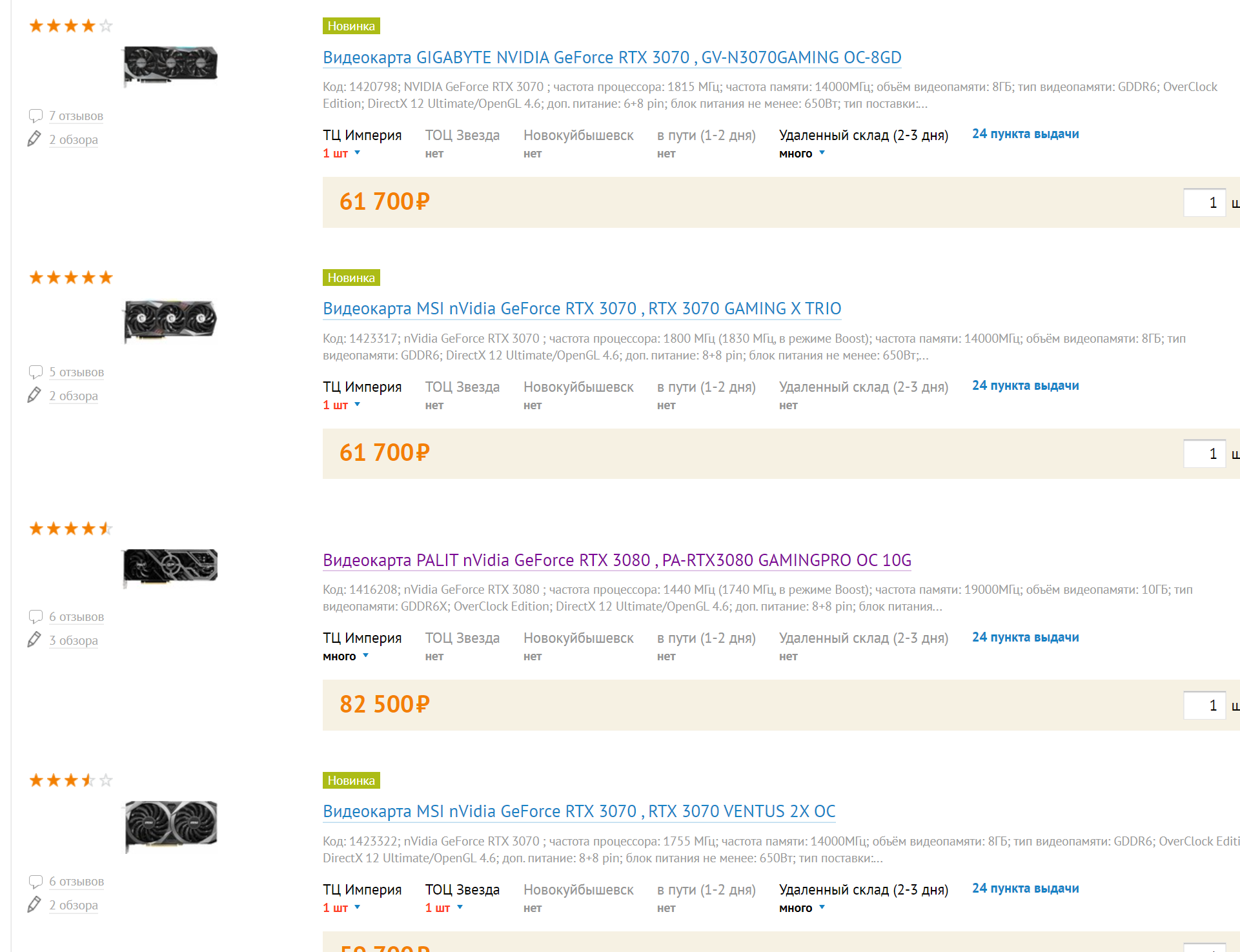Expand the много Удаленный склад stock for the GIGABYTE card
This screenshot has width=1240, height=952.
(802, 154)
